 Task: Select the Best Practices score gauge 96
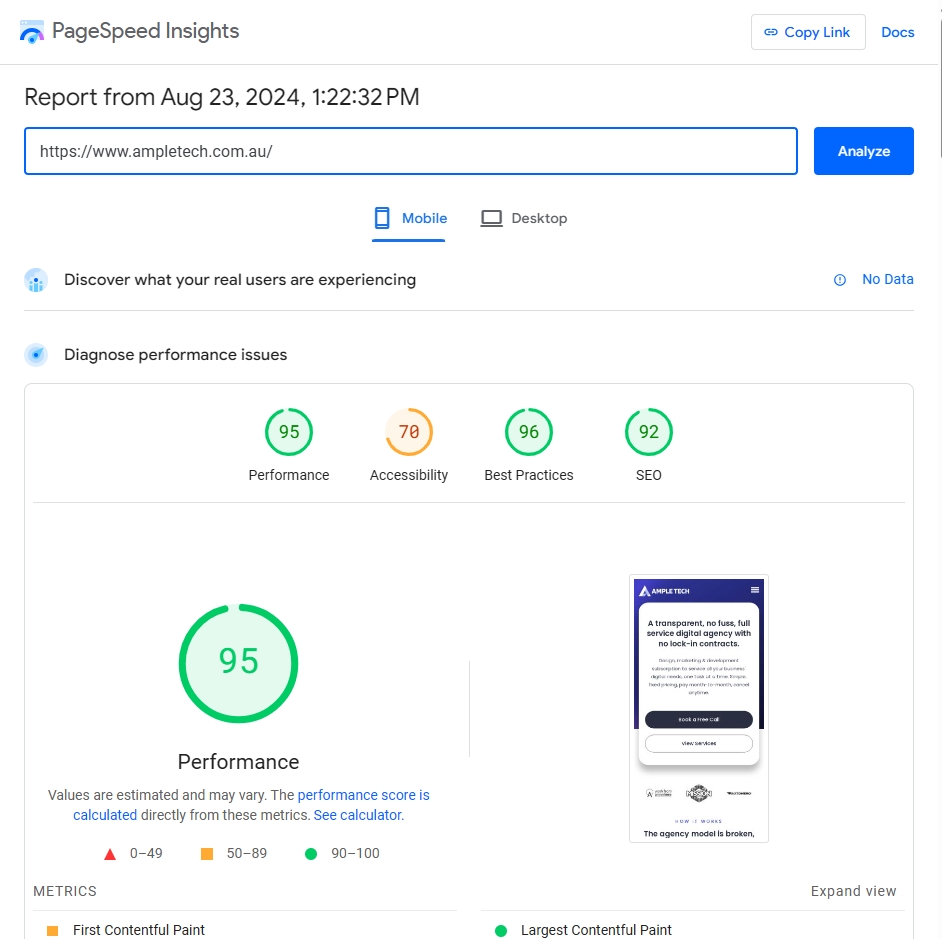pyautogui.click(x=529, y=432)
